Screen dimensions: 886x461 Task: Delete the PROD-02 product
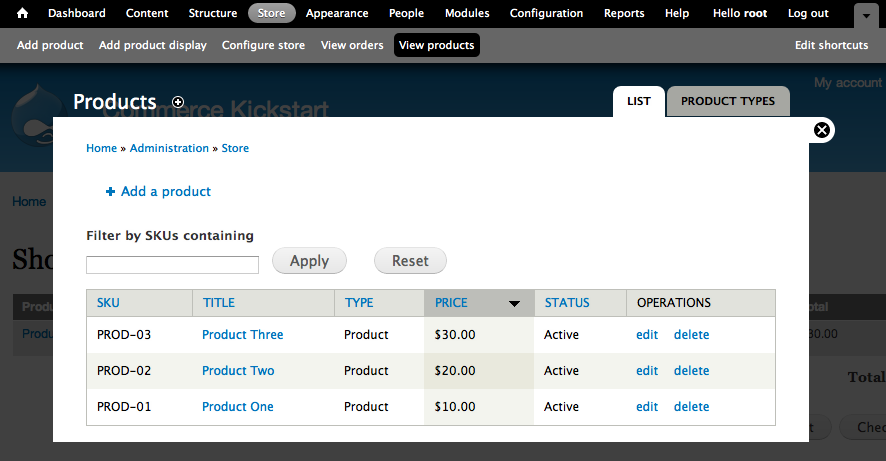(x=691, y=371)
